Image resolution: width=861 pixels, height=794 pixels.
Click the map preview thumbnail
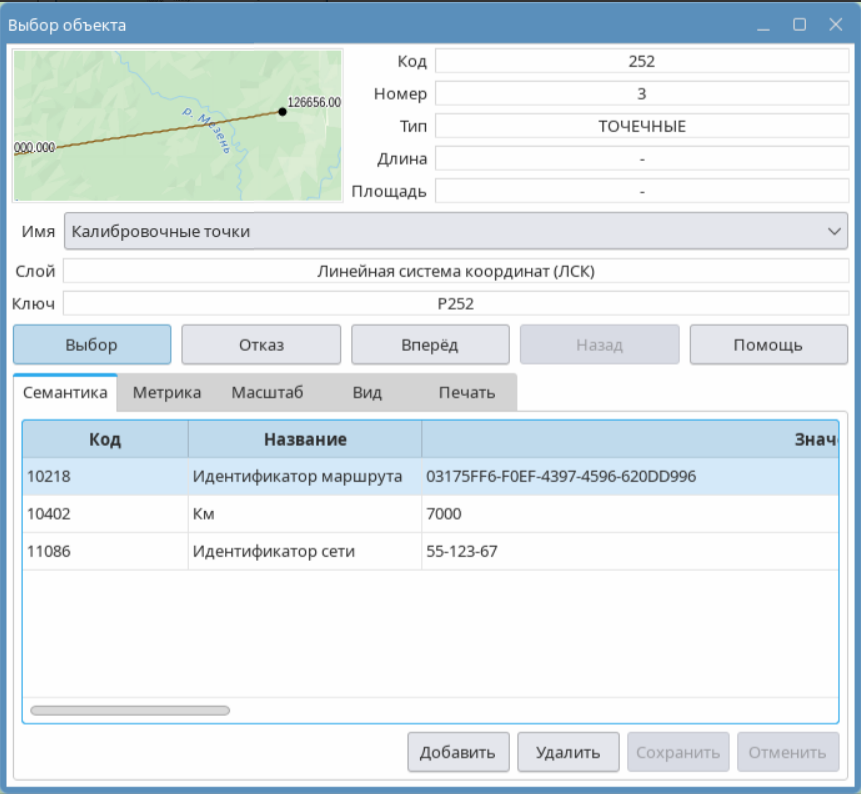coord(177,126)
